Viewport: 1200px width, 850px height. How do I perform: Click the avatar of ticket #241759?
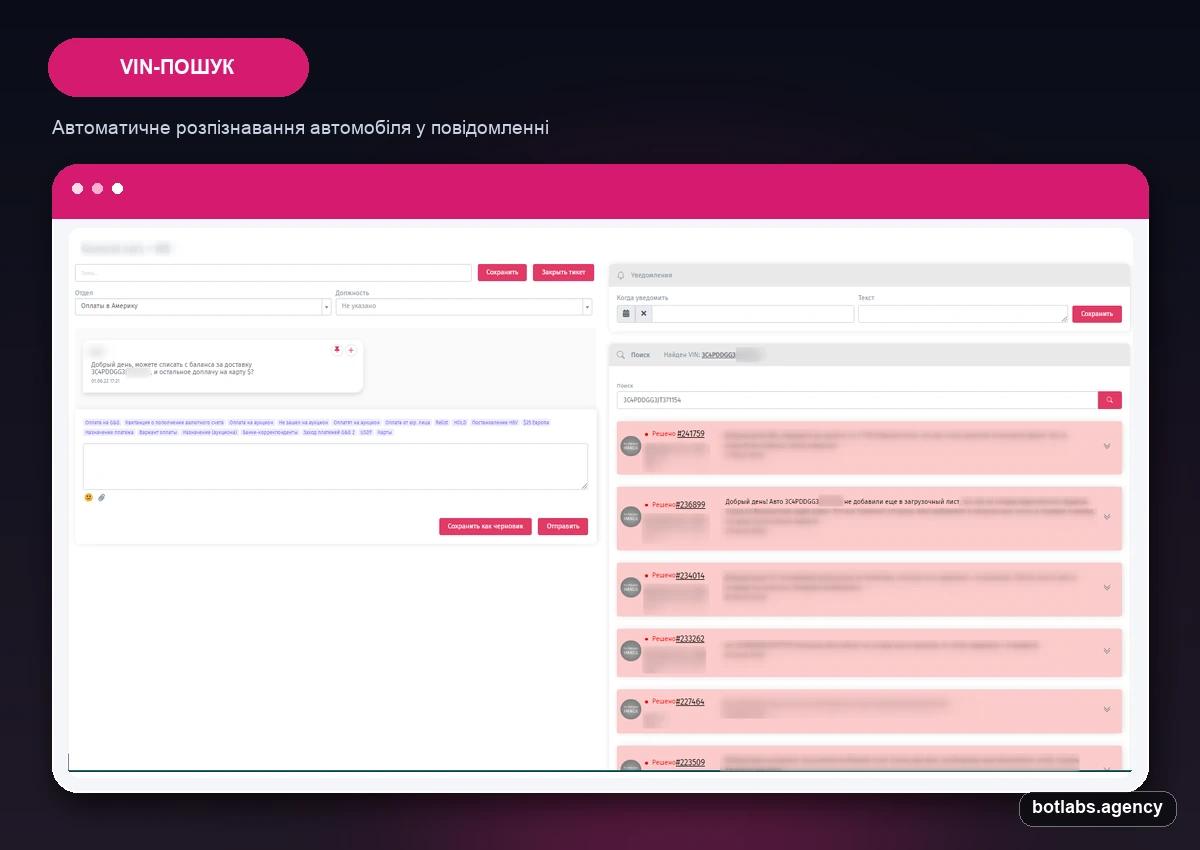(x=631, y=447)
